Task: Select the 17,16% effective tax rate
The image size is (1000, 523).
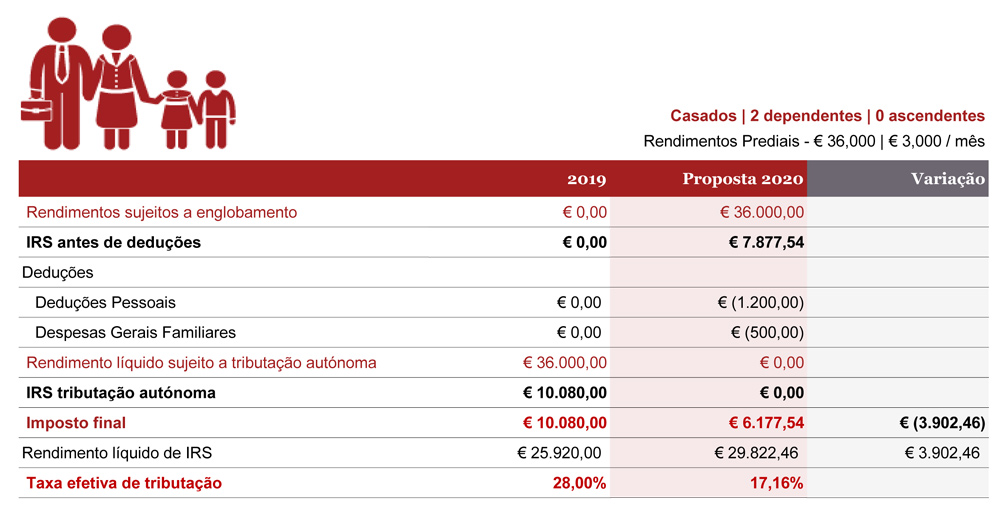Action: coord(776,483)
